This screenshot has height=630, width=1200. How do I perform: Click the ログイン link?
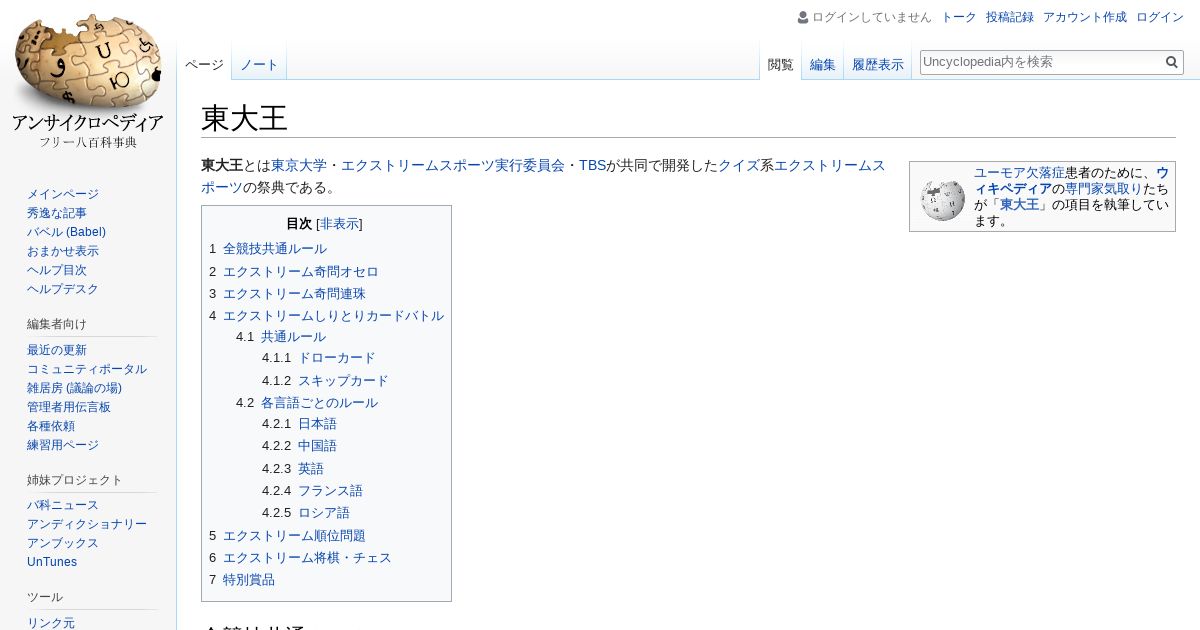(1160, 17)
